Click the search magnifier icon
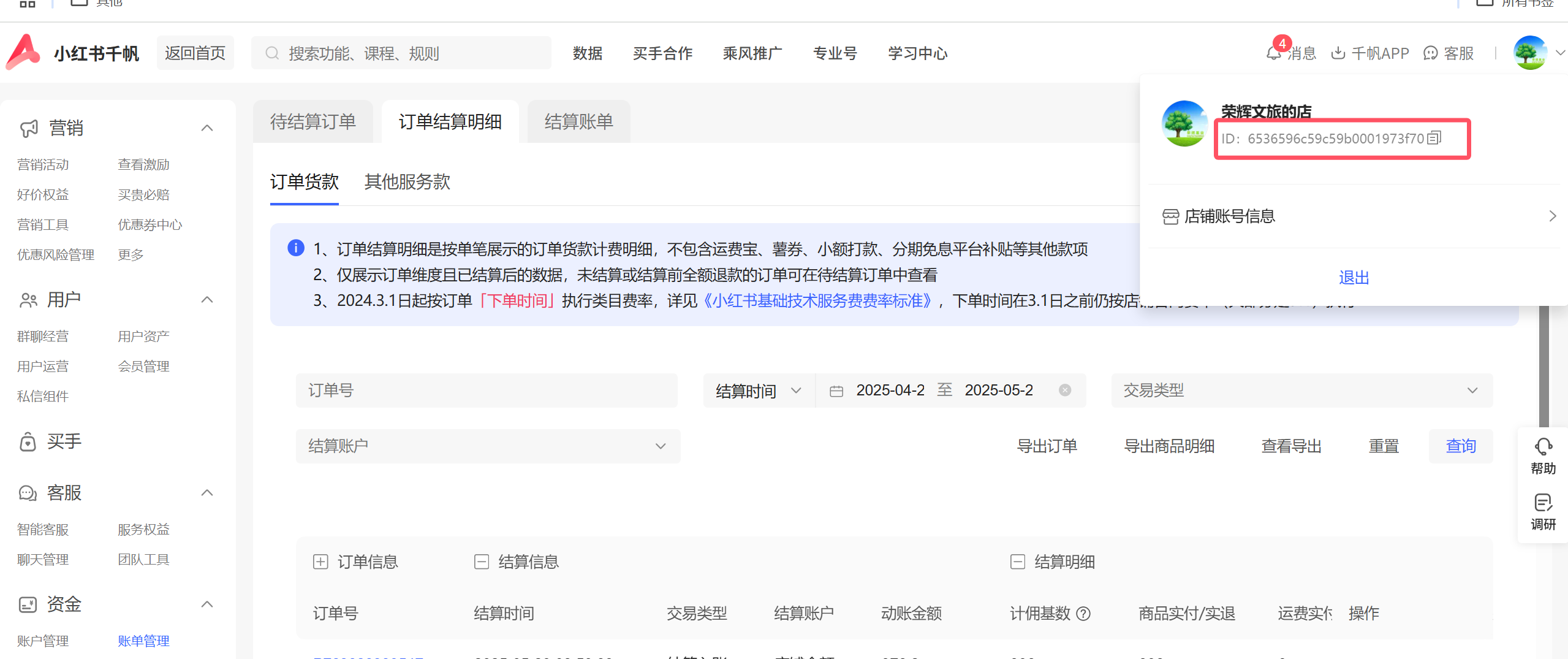Viewport: 1568px width, 659px height. coord(272,53)
